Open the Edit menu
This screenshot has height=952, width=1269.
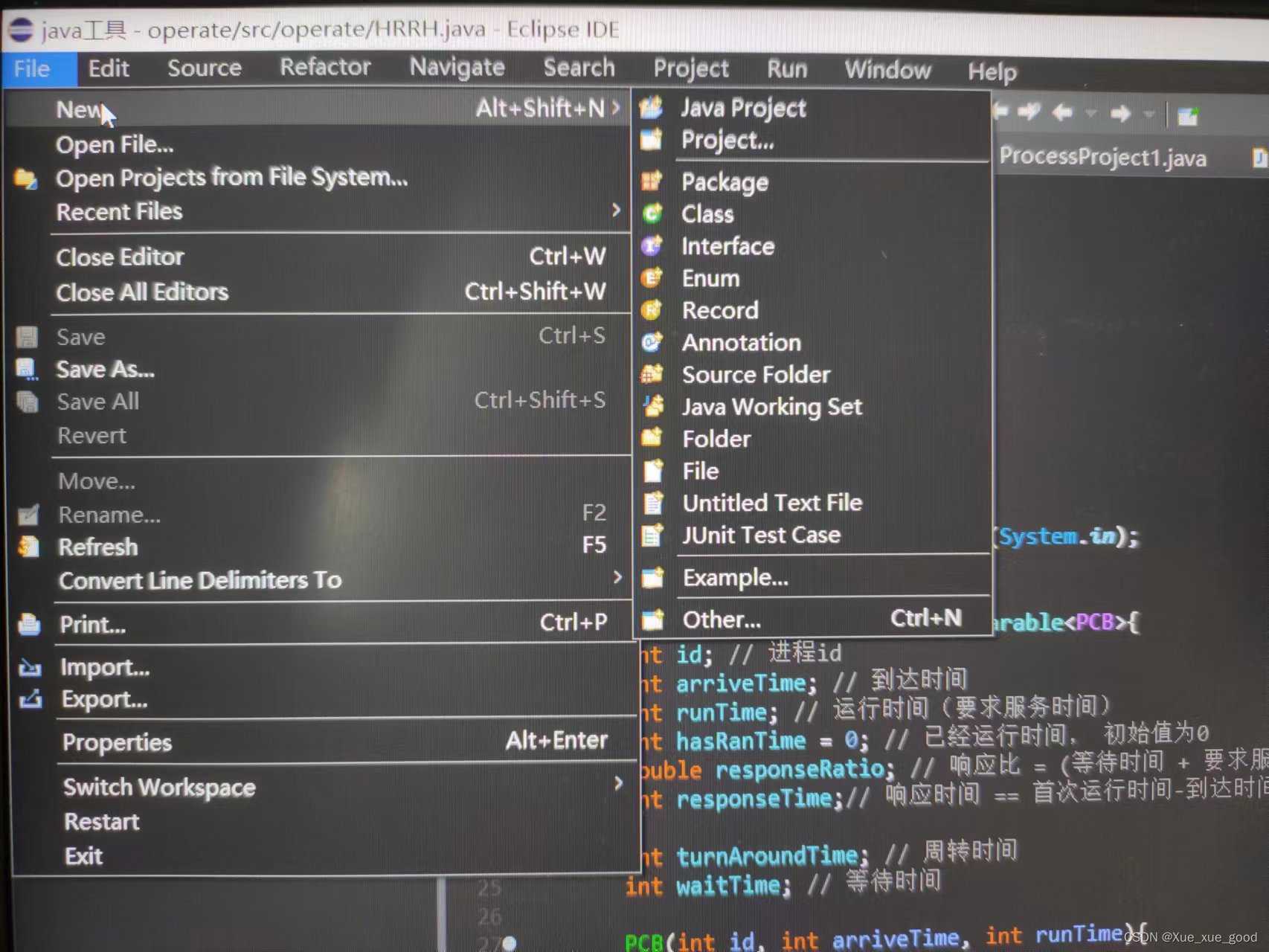coord(109,68)
